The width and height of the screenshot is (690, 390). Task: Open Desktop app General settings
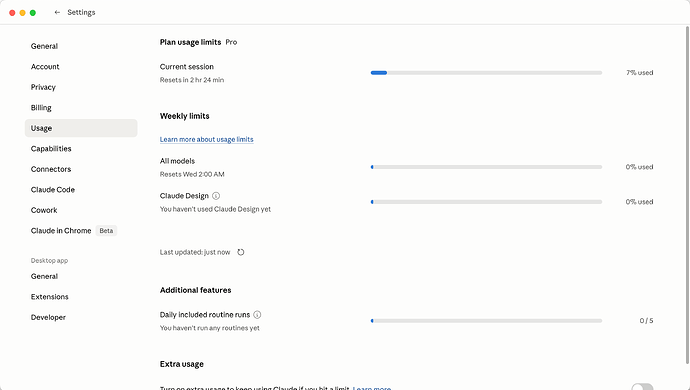(x=81, y=276)
